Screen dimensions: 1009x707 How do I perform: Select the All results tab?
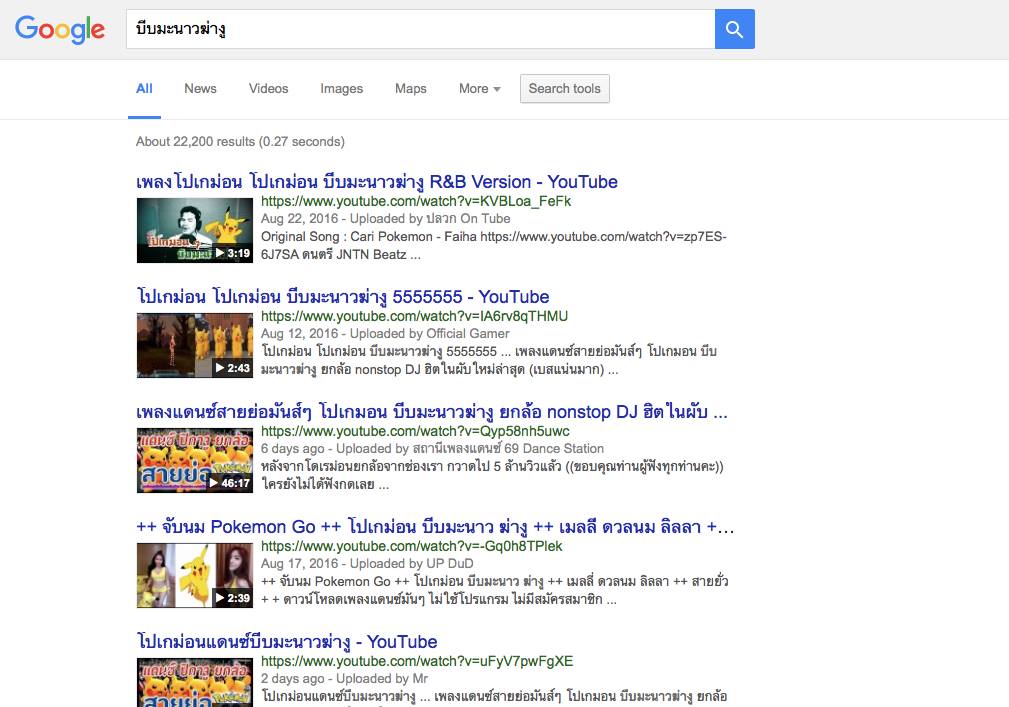coord(144,89)
